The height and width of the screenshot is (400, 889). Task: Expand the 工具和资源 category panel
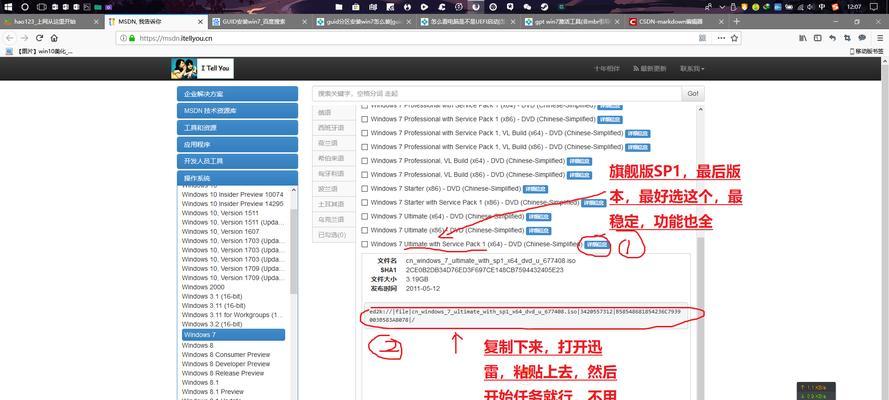click(237, 127)
